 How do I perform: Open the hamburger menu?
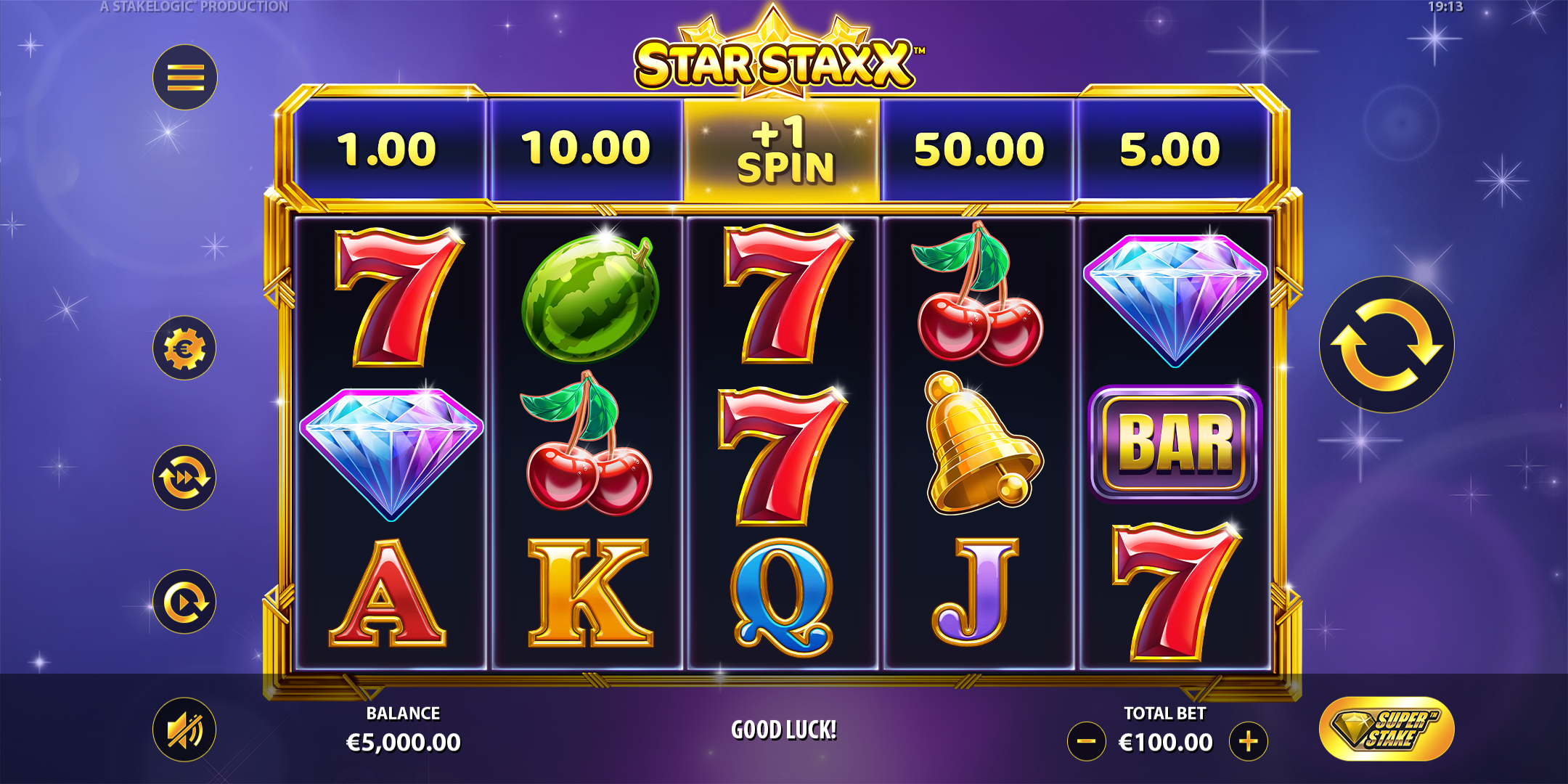coord(185,78)
